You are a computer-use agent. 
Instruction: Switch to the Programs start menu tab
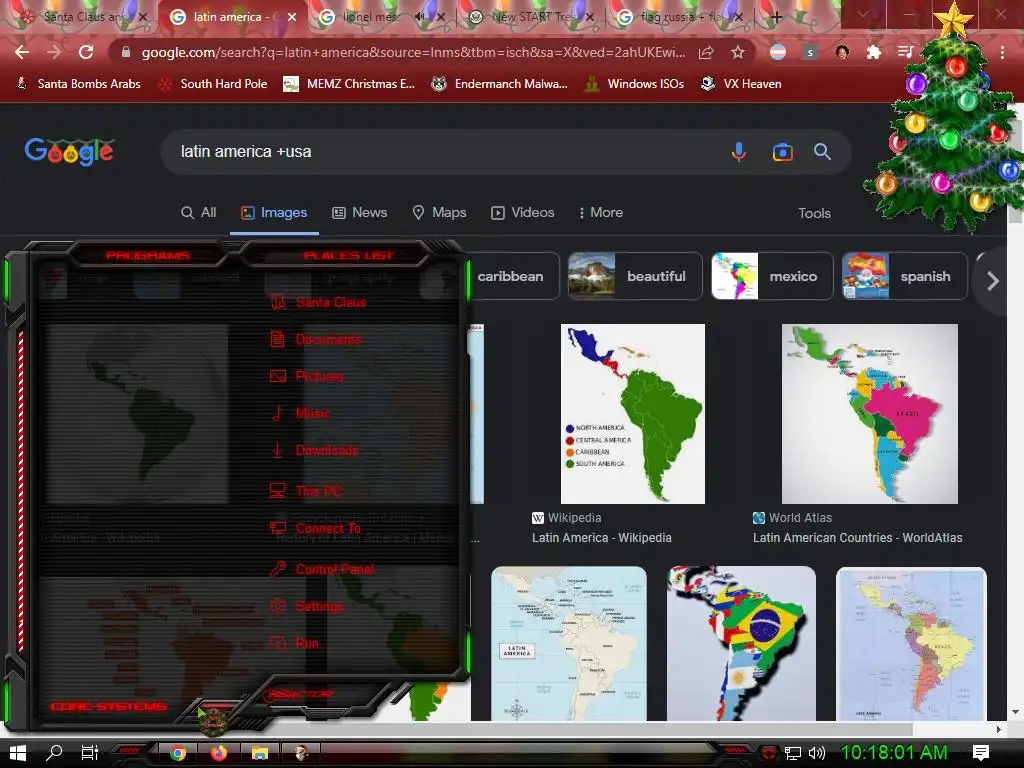[148, 255]
